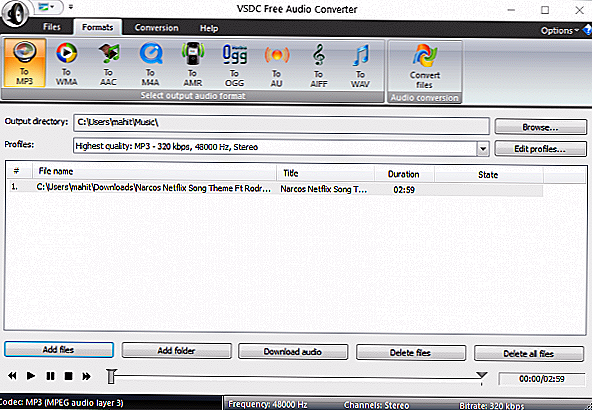
Task: Open the Conversion tab
Action: pyautogui.click(x=156, y=28)
